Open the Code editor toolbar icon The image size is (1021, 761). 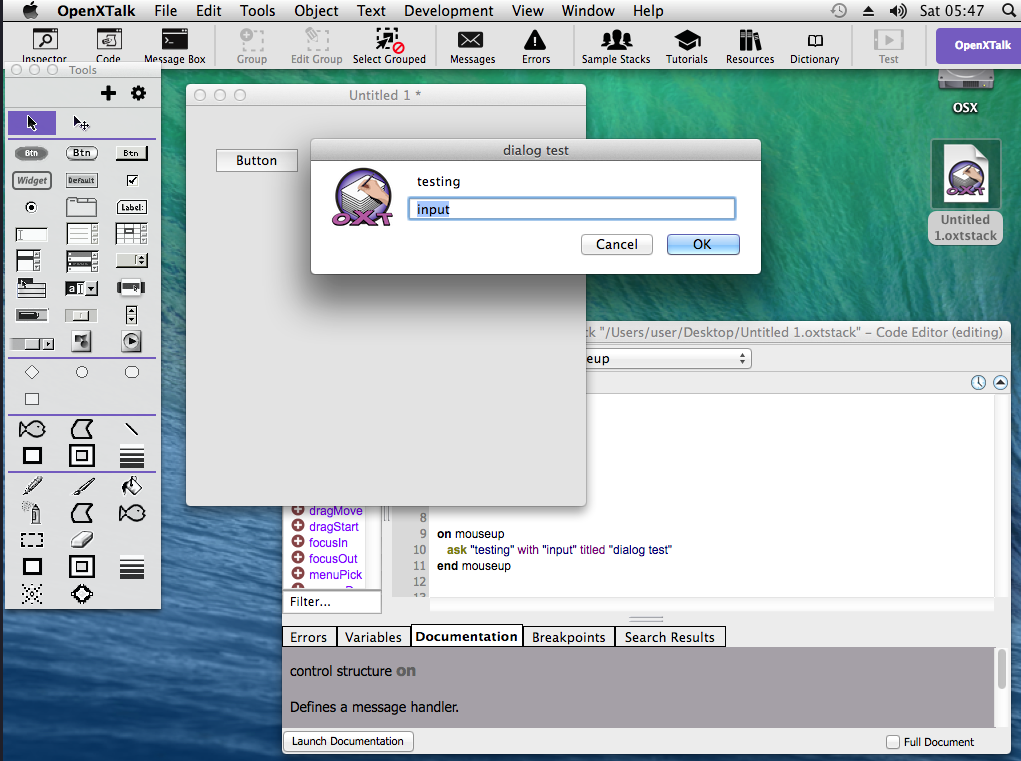click(109, 46)
